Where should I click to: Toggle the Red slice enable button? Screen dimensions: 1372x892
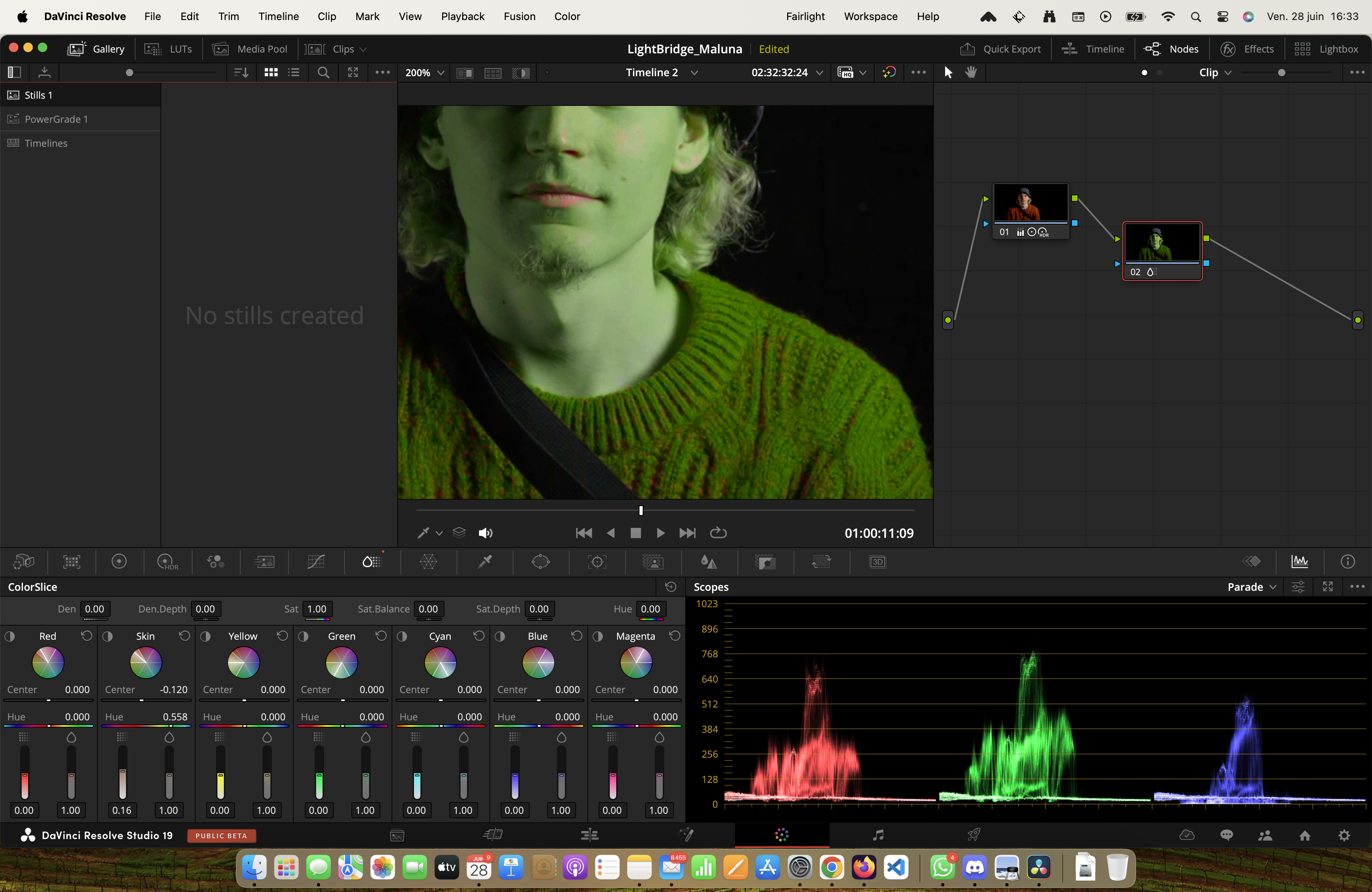(x=10, y=636)
